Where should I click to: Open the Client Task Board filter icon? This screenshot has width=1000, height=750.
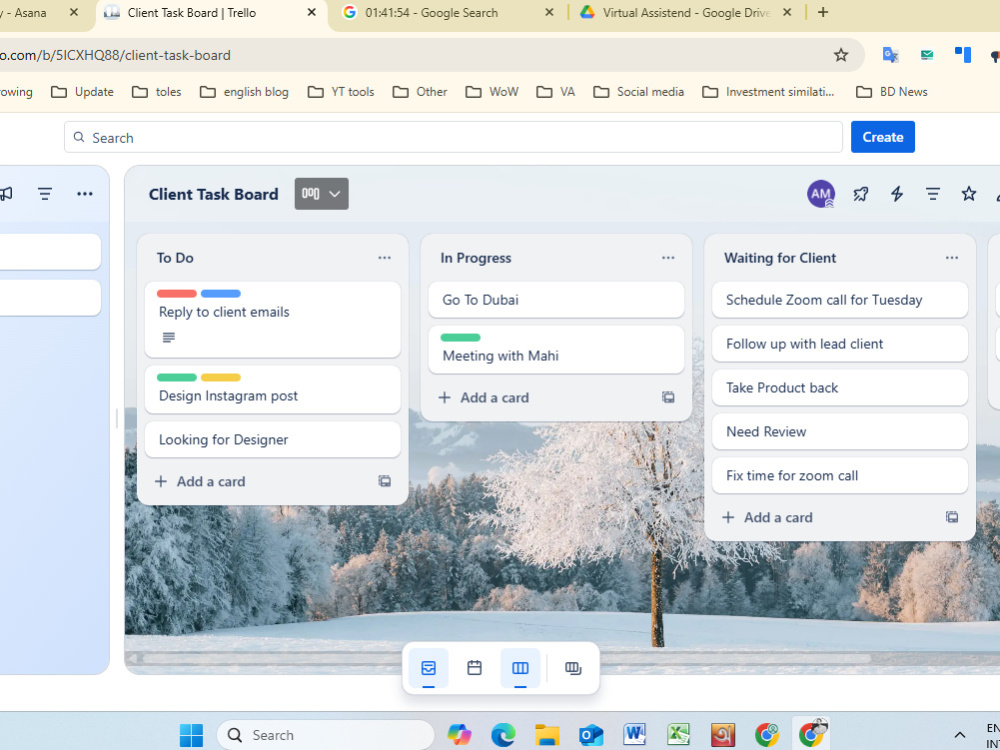tap(932, 194)
